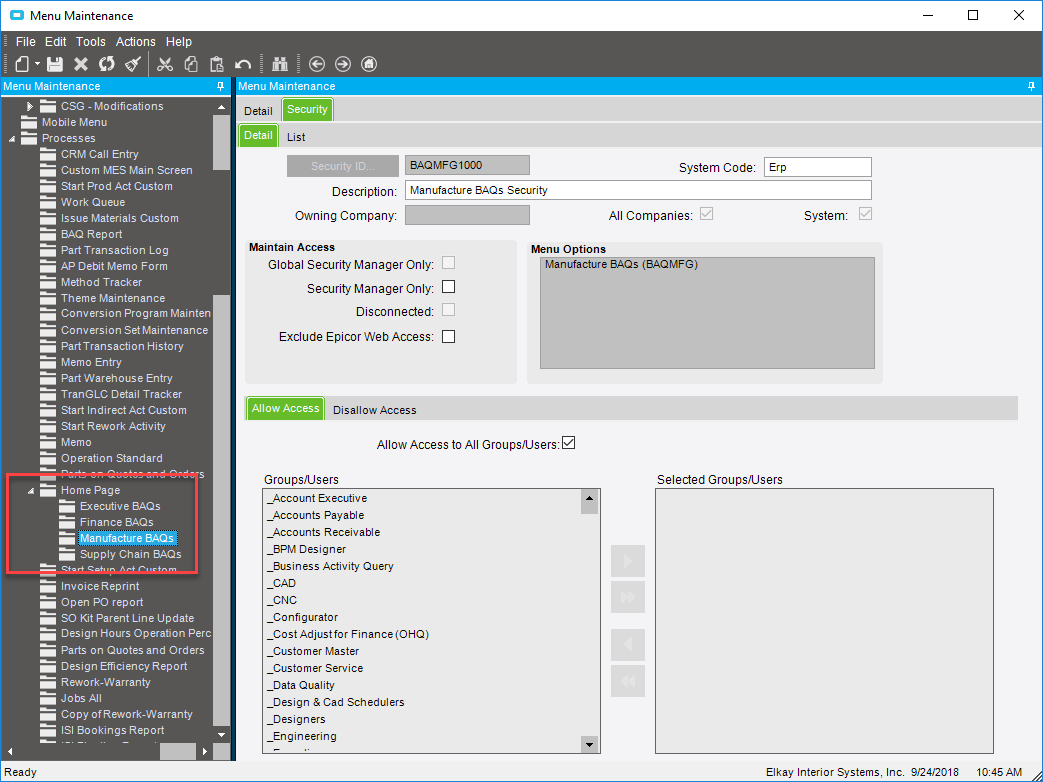Click the Undo arrow icon
The width and height of the screenshot is (1043, 782).
pos(243,64)
